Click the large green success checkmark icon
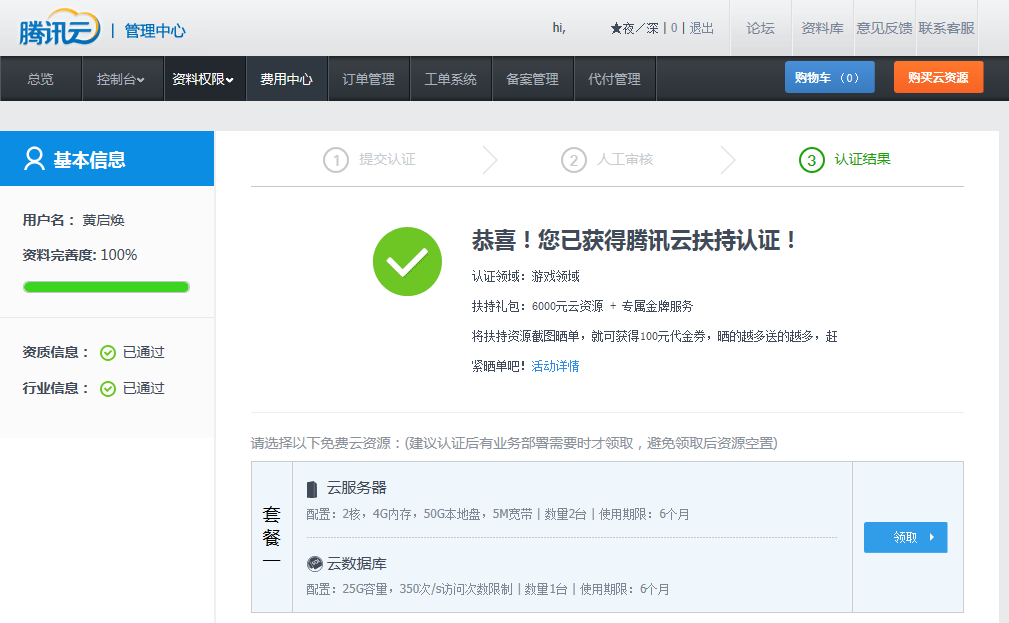Image resolution: width=1009 pixels, height=623 pixels. click(407, 261)
